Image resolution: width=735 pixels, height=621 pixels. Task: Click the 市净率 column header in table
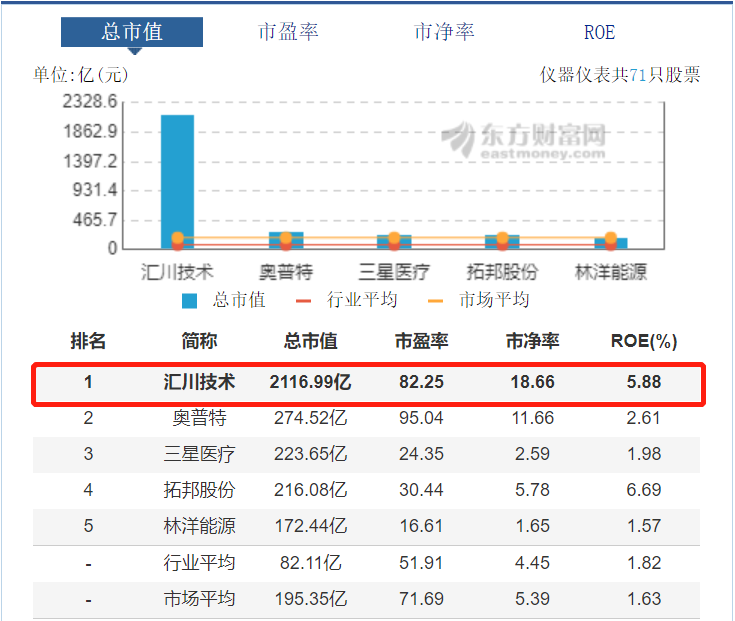click(x=532, y=341)
